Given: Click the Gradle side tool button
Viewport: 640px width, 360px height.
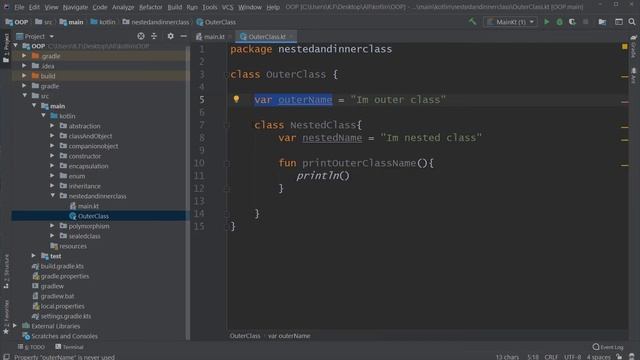Looking at the screenshot, I should tap(633, 46).
